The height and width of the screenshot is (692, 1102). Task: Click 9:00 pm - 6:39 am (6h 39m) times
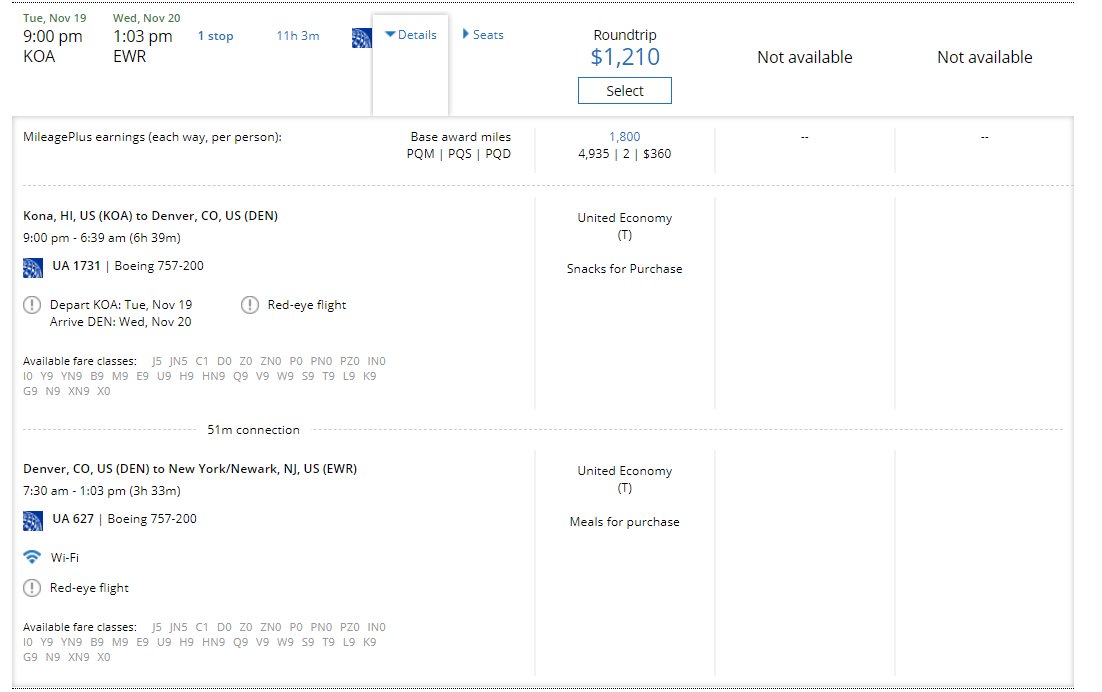[102, 237]
